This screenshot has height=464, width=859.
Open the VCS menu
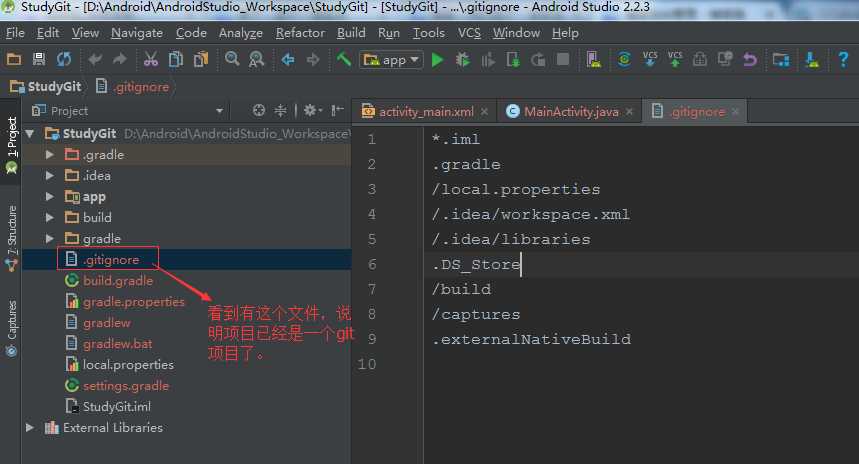click(469, 33)
